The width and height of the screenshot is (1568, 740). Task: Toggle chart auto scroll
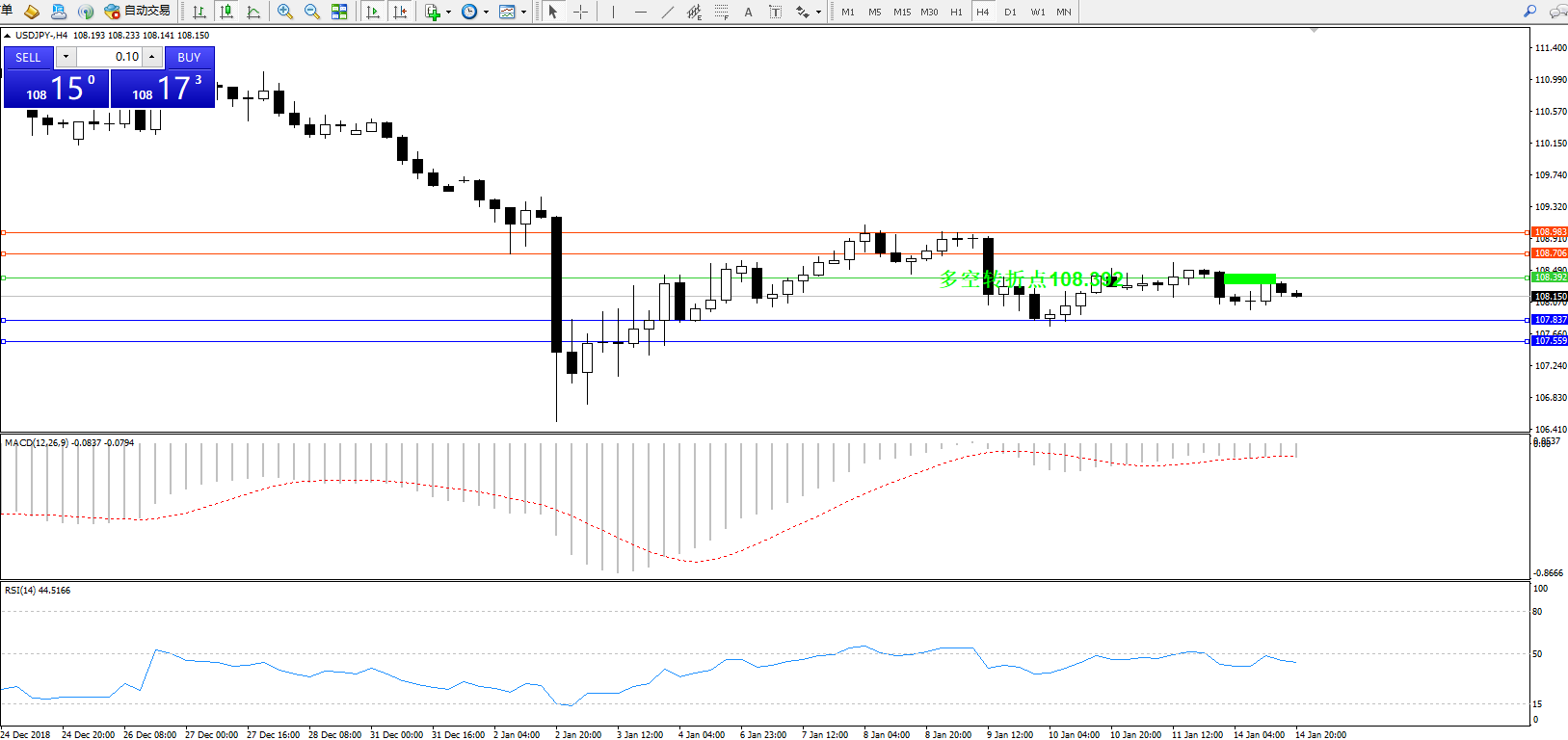click(373, 12)
